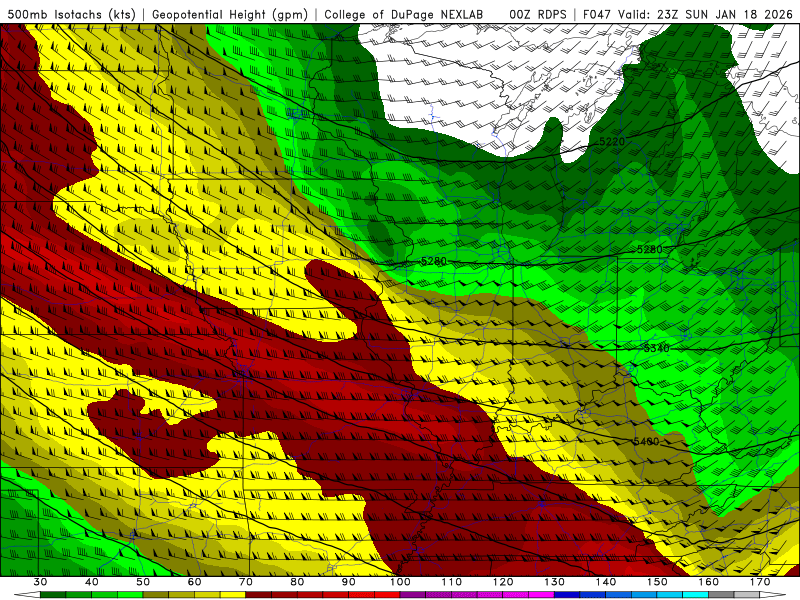Click the 130 tick label on color scale
Viewport: 800px width, 600px height.
coord(555,582)
